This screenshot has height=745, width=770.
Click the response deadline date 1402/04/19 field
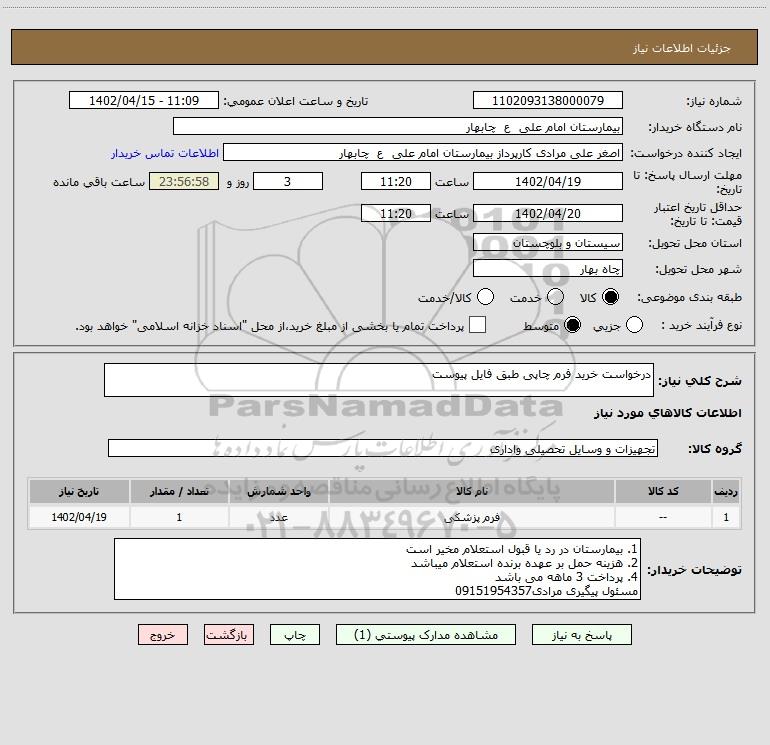548,181
